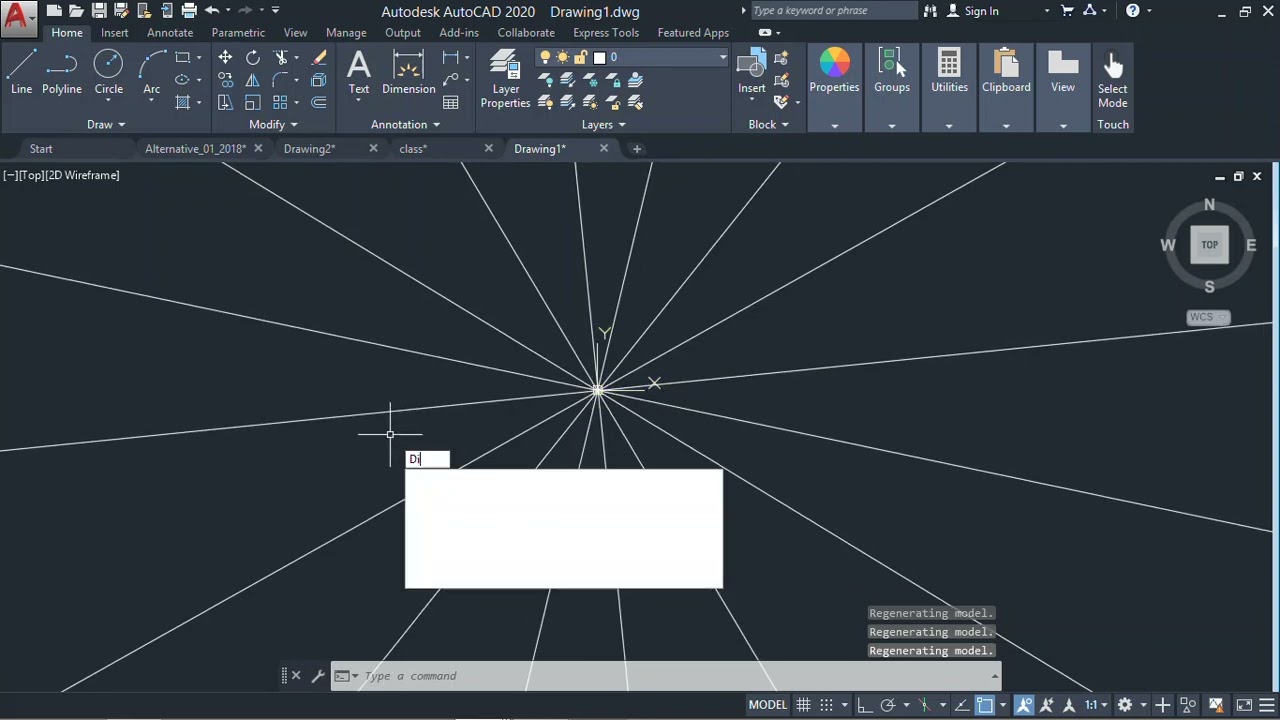The height and width of the screenshot is (720, 1280).
Task: Select the Ellipse tool in Draw panel
Action: (182, 80)
